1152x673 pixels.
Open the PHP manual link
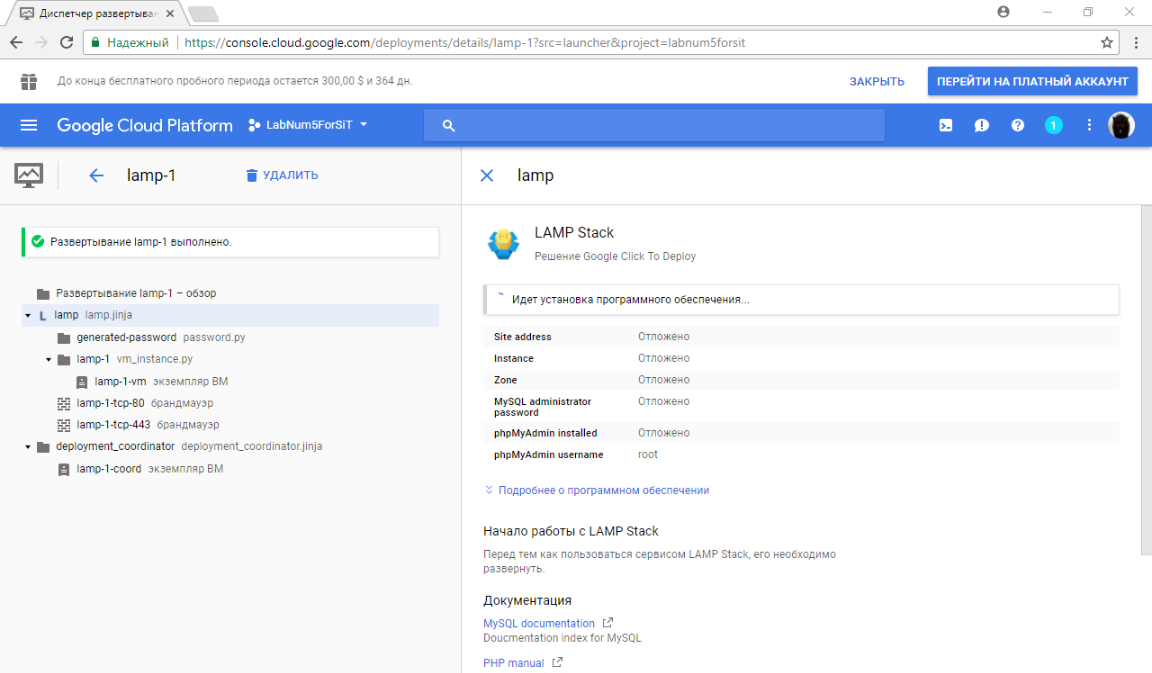(514, 663)
